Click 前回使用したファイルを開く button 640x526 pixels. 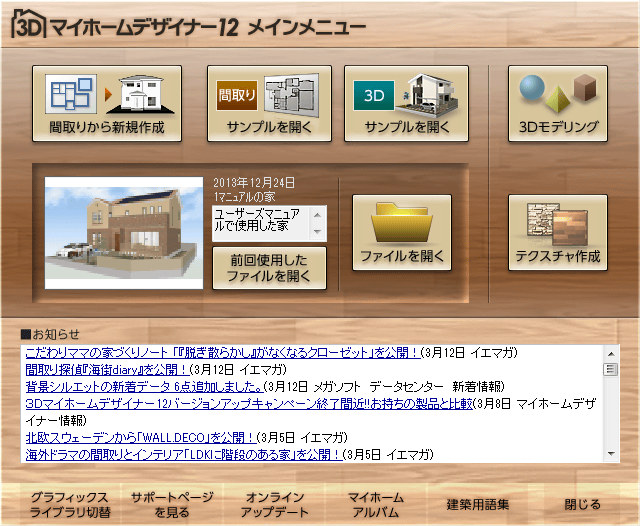[x=269, y=268]
